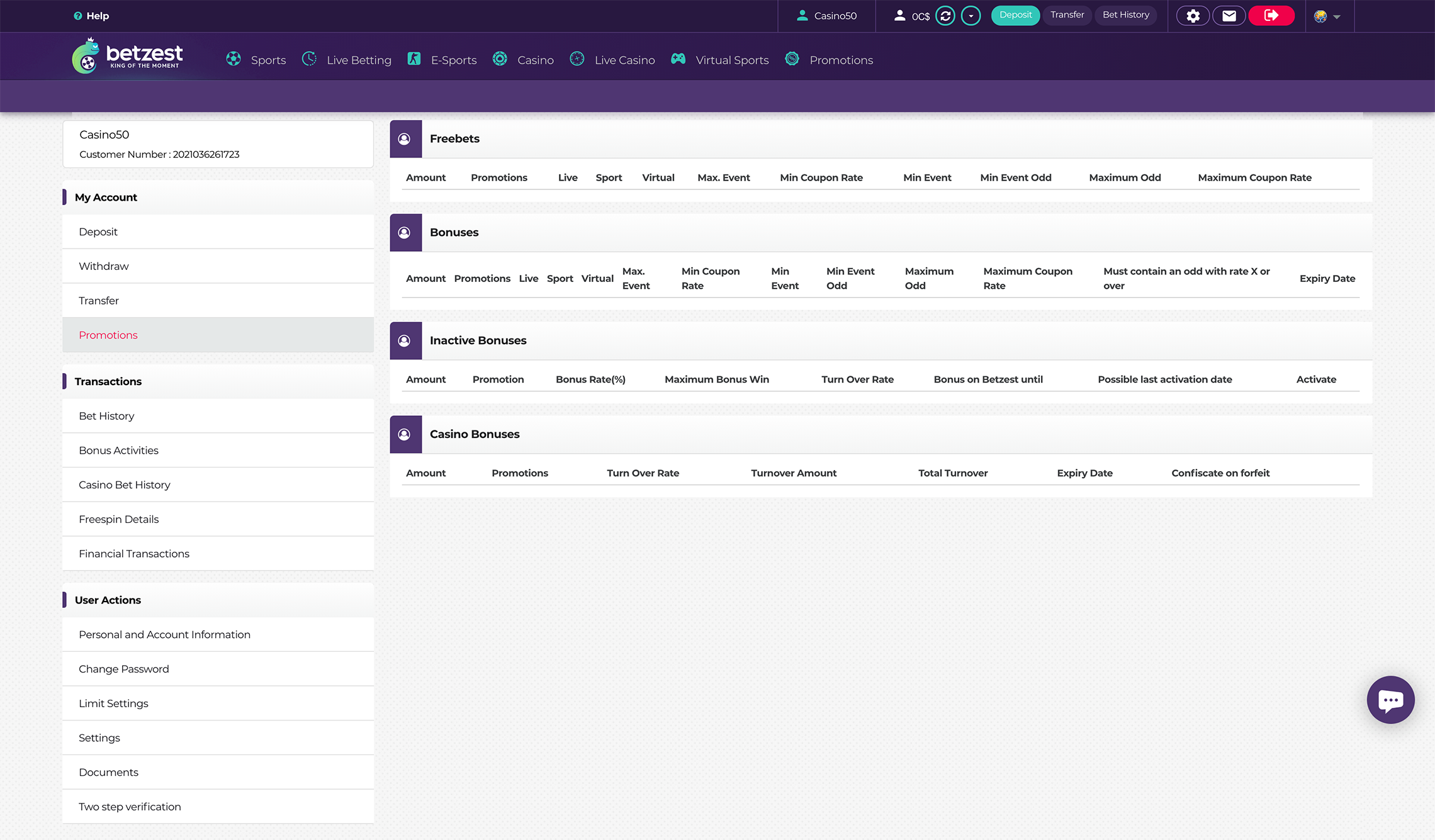This screenshot has height=840, width=1435.
Task: Click the Promotions badge icon in navbar
Action: [792, 59]
